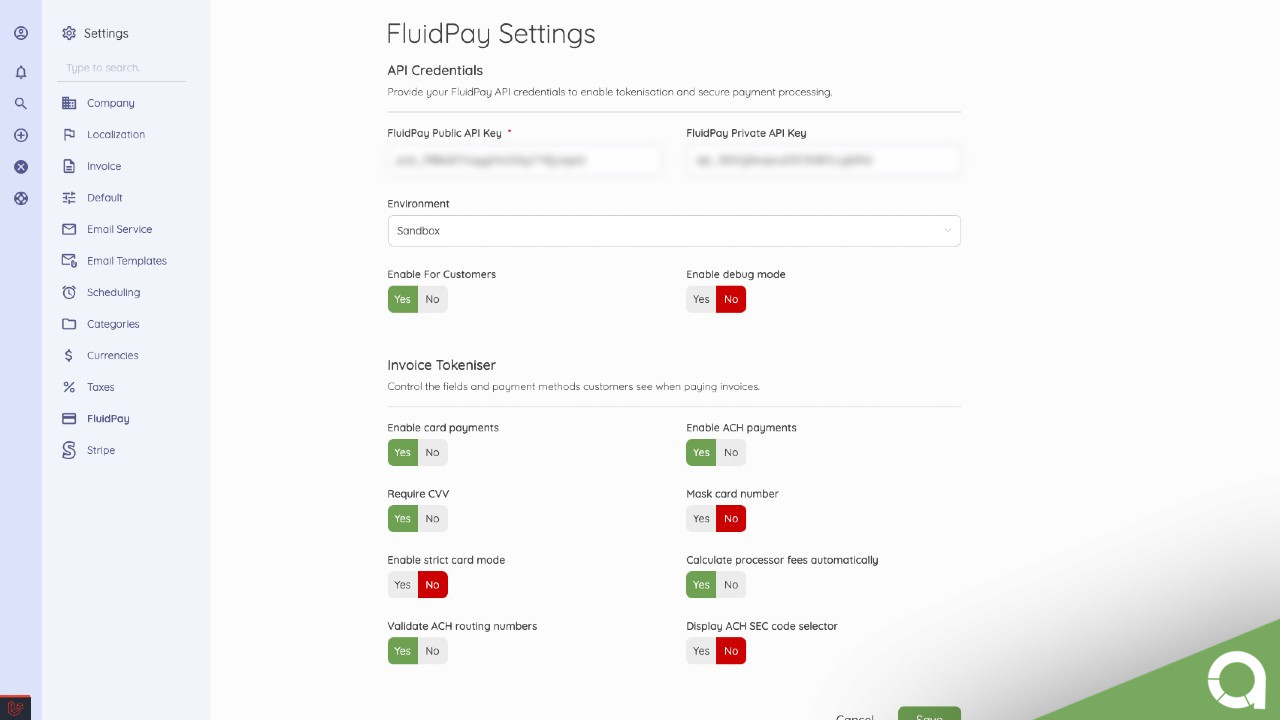Click the settings search box
Image resolution: width=1280 pixels, height=720 pixels.
point(122,68)
